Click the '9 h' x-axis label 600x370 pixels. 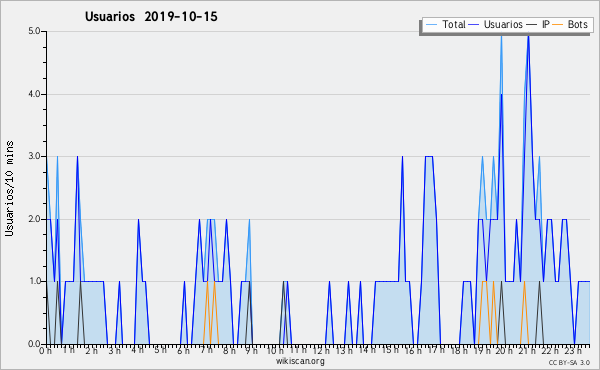click(x=251, y=350)
